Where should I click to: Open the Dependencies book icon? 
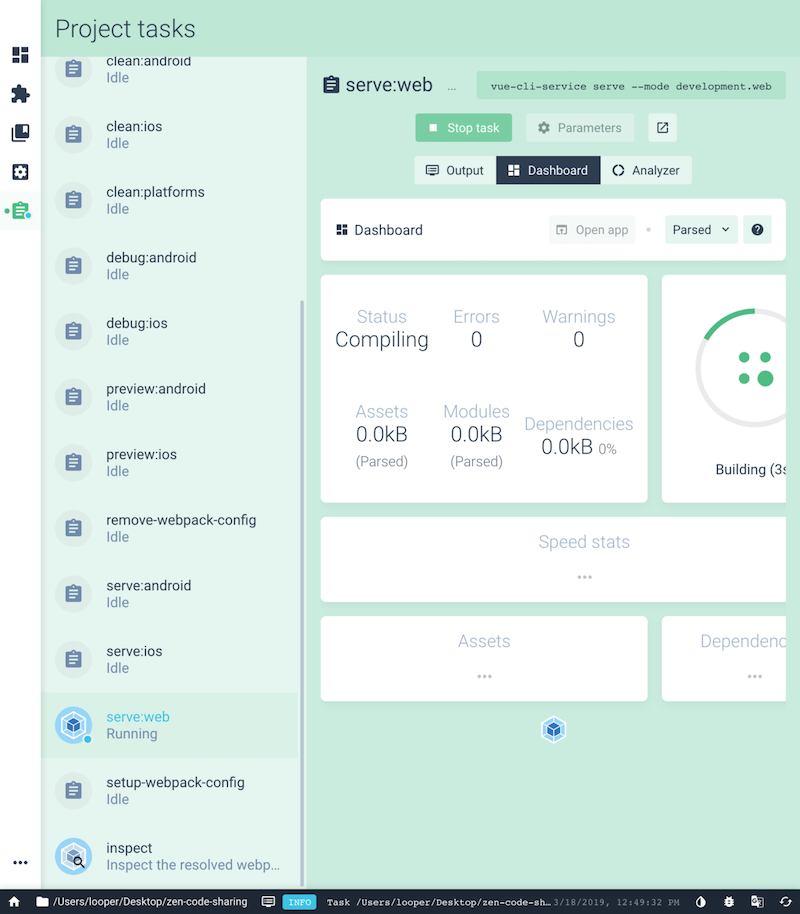point(20,133)
